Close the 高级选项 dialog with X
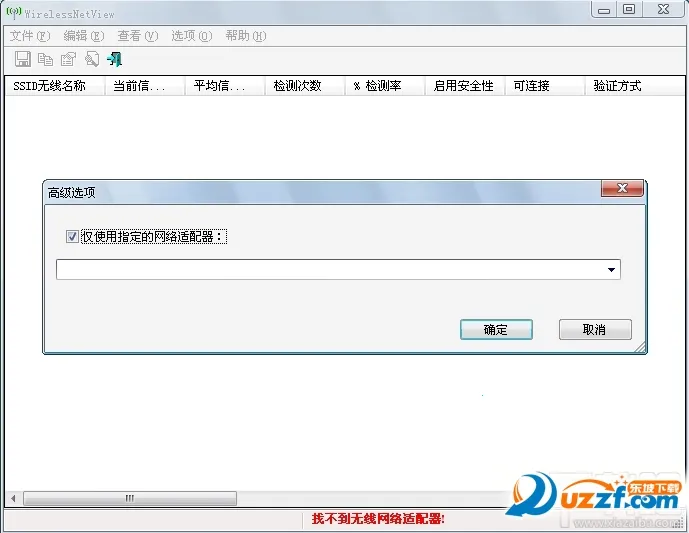The height and width of the screenshot is (533, 689). pos(621,189)
